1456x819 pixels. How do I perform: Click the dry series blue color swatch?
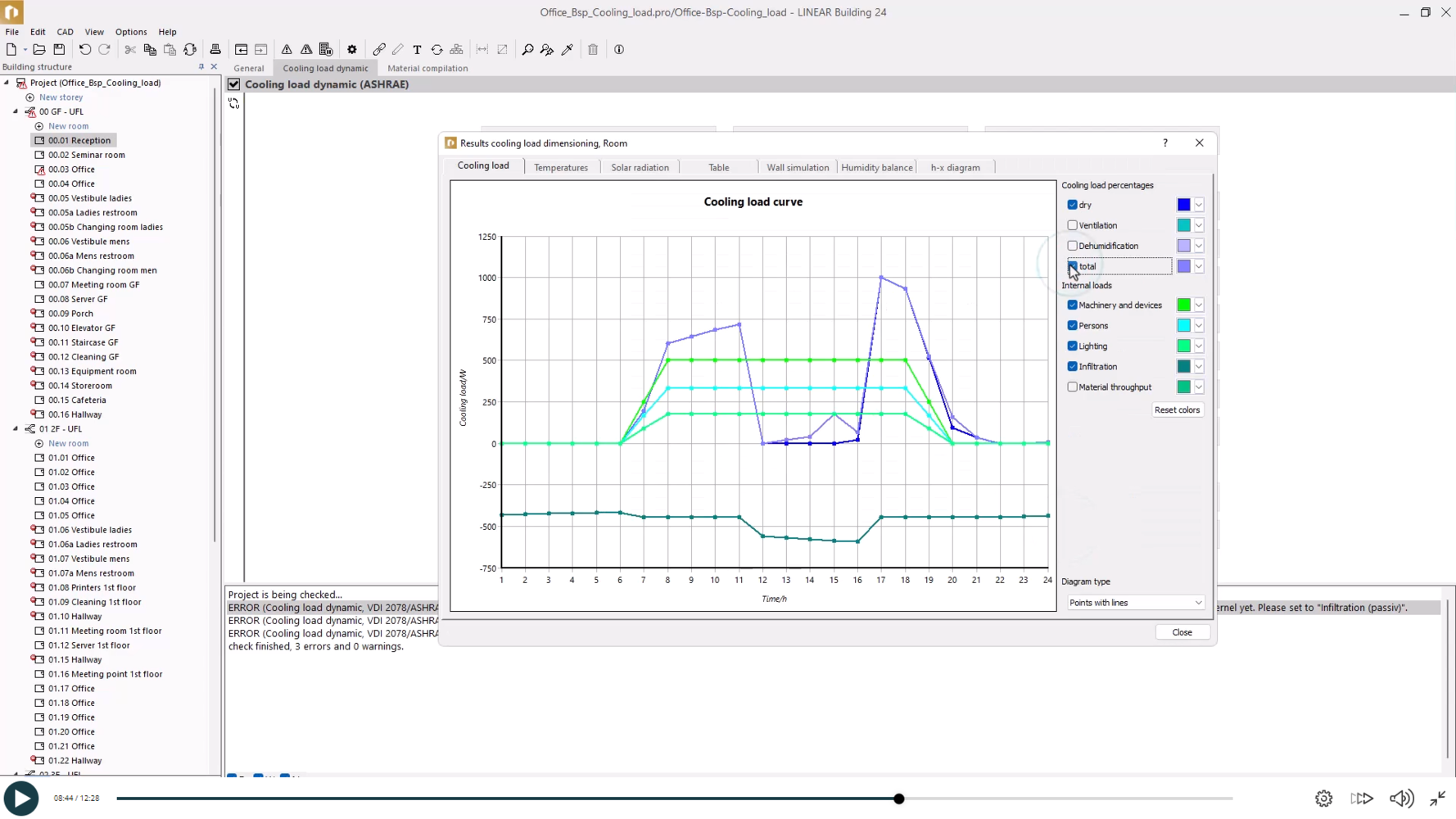1183,205
